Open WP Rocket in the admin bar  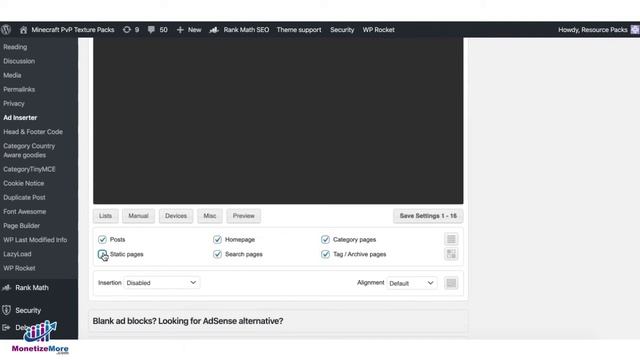[x=378, y=30]
